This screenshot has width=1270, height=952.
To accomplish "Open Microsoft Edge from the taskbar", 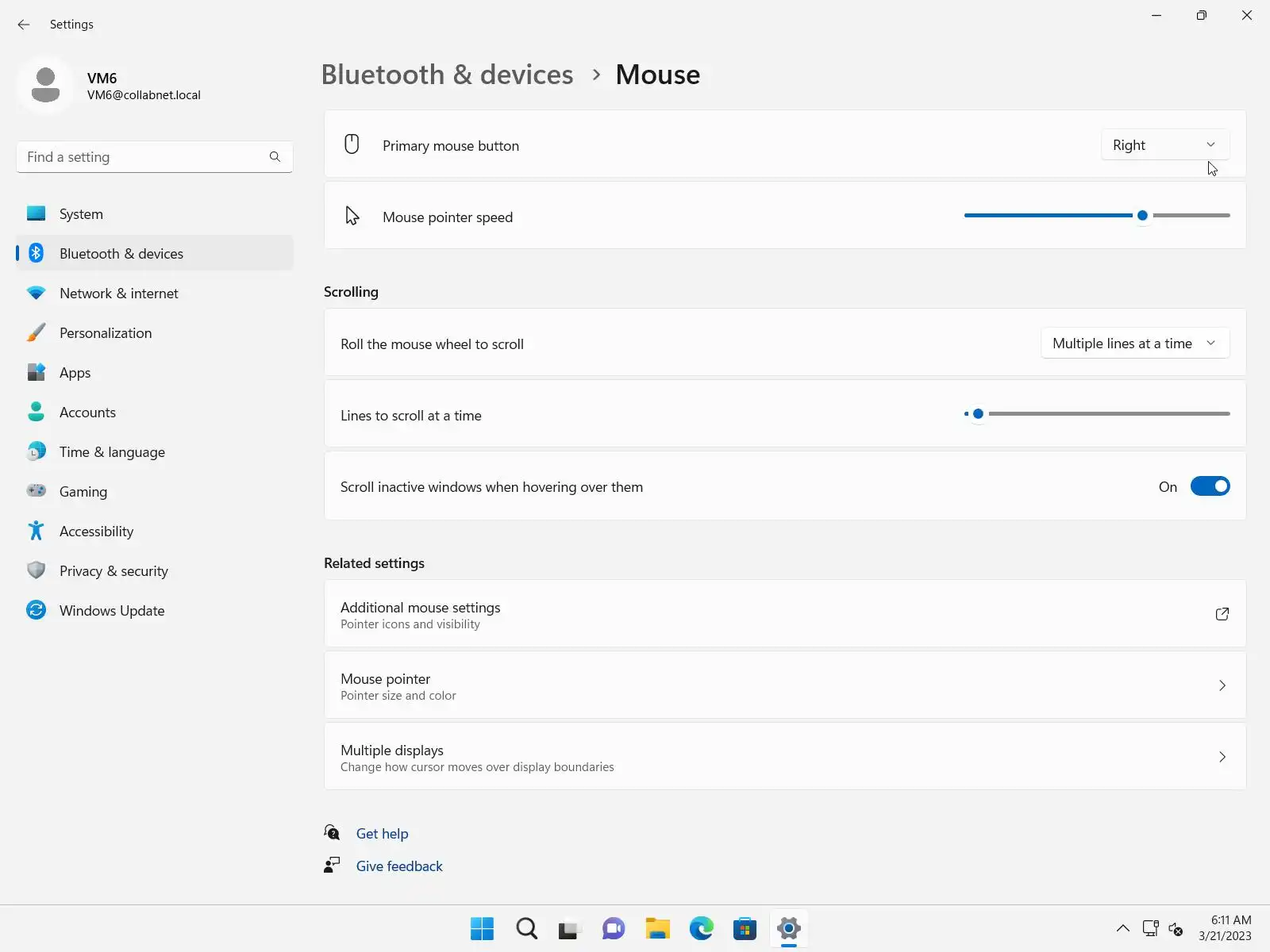I will click(702, 928).
